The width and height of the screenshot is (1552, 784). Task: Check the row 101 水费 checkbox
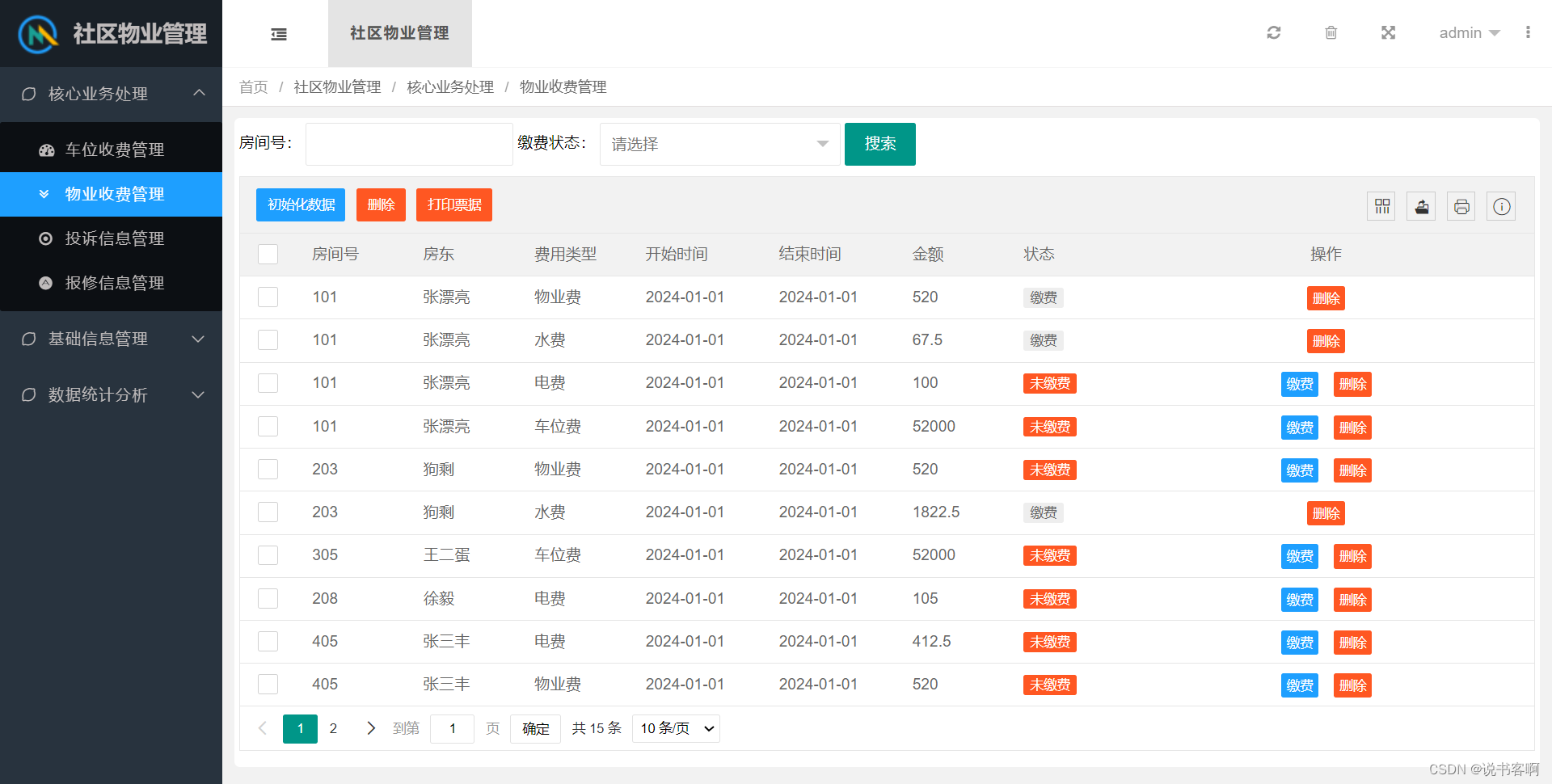click(268, 339)
